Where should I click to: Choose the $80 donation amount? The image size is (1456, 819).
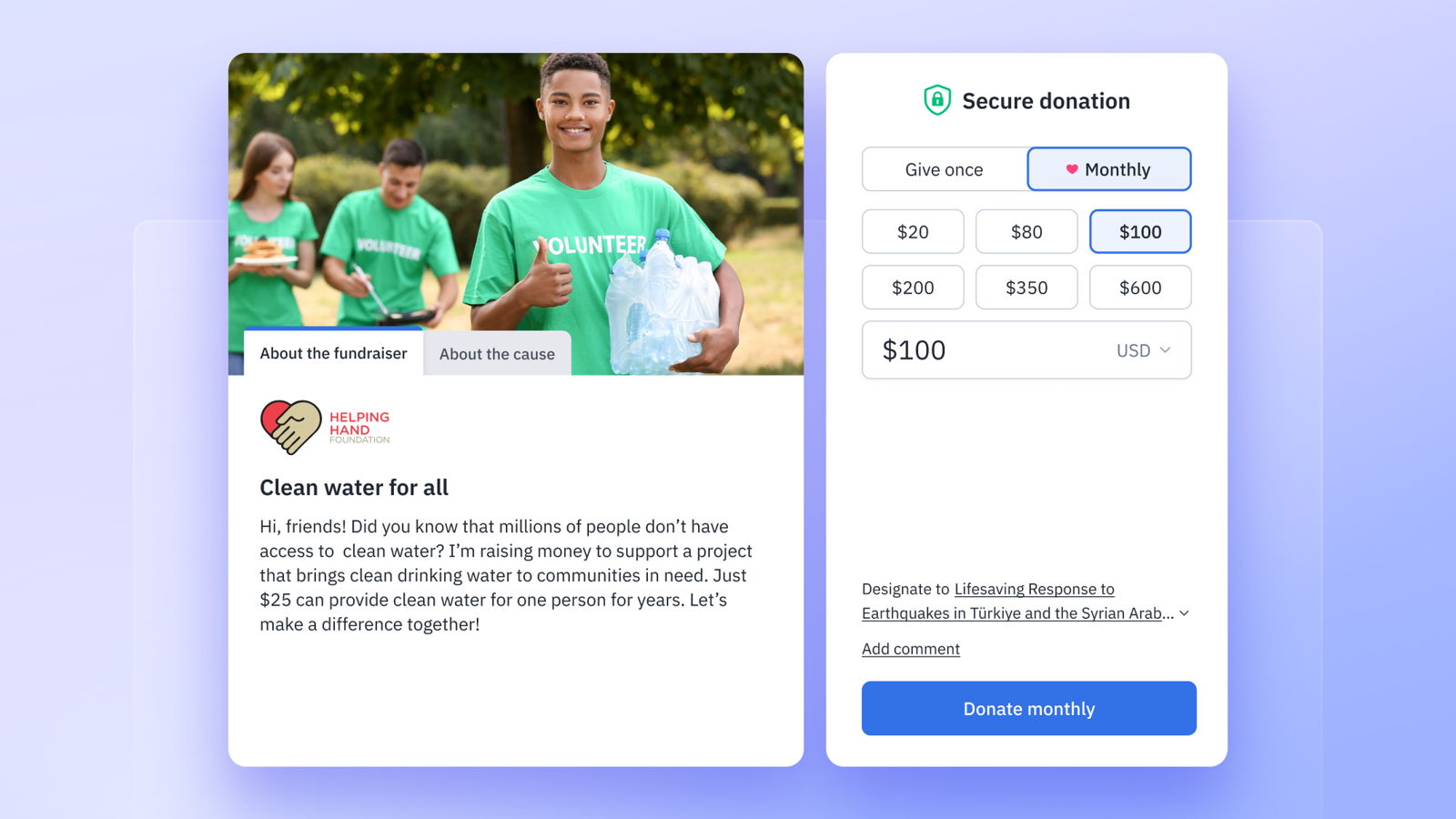click(x=1026, y=232)
